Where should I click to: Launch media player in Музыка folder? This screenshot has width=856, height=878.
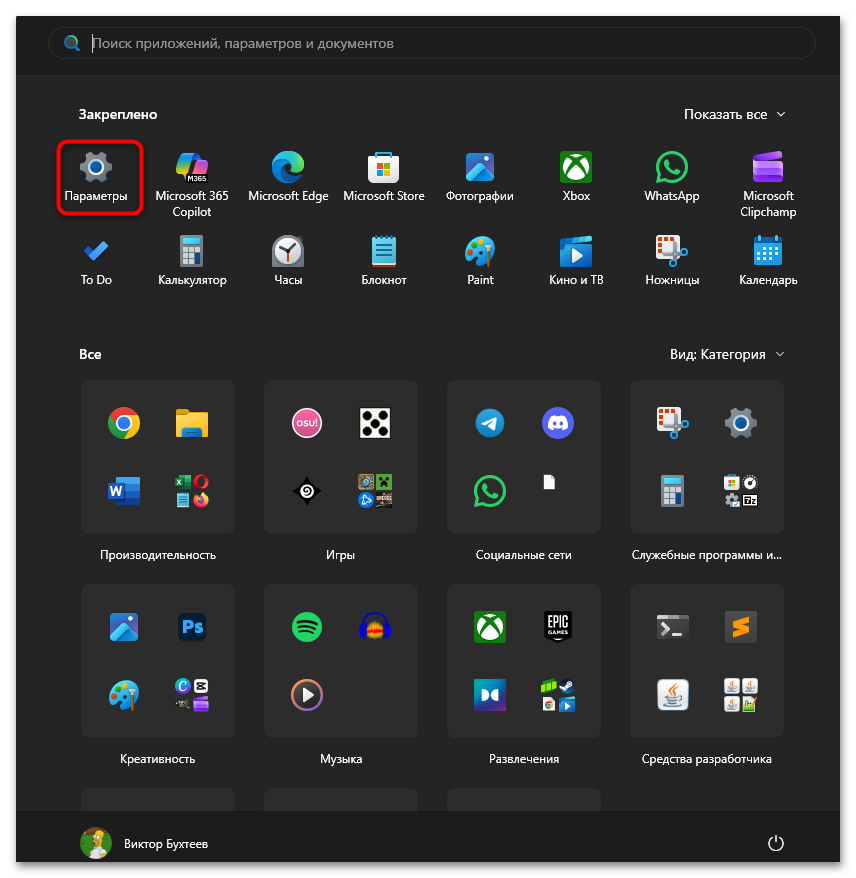(x=307, y=695)
